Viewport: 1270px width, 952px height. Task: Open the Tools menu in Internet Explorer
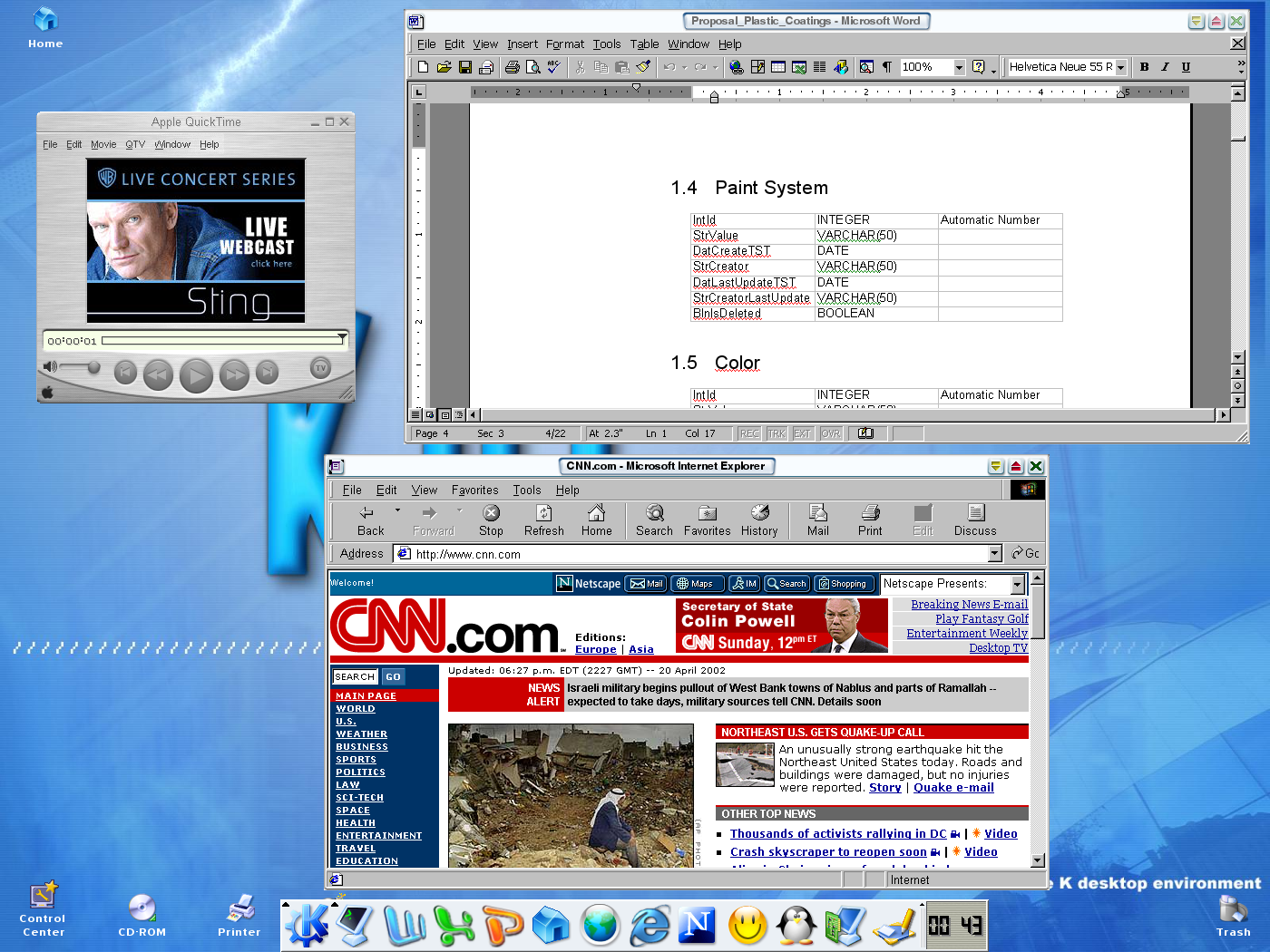point(527,490)
